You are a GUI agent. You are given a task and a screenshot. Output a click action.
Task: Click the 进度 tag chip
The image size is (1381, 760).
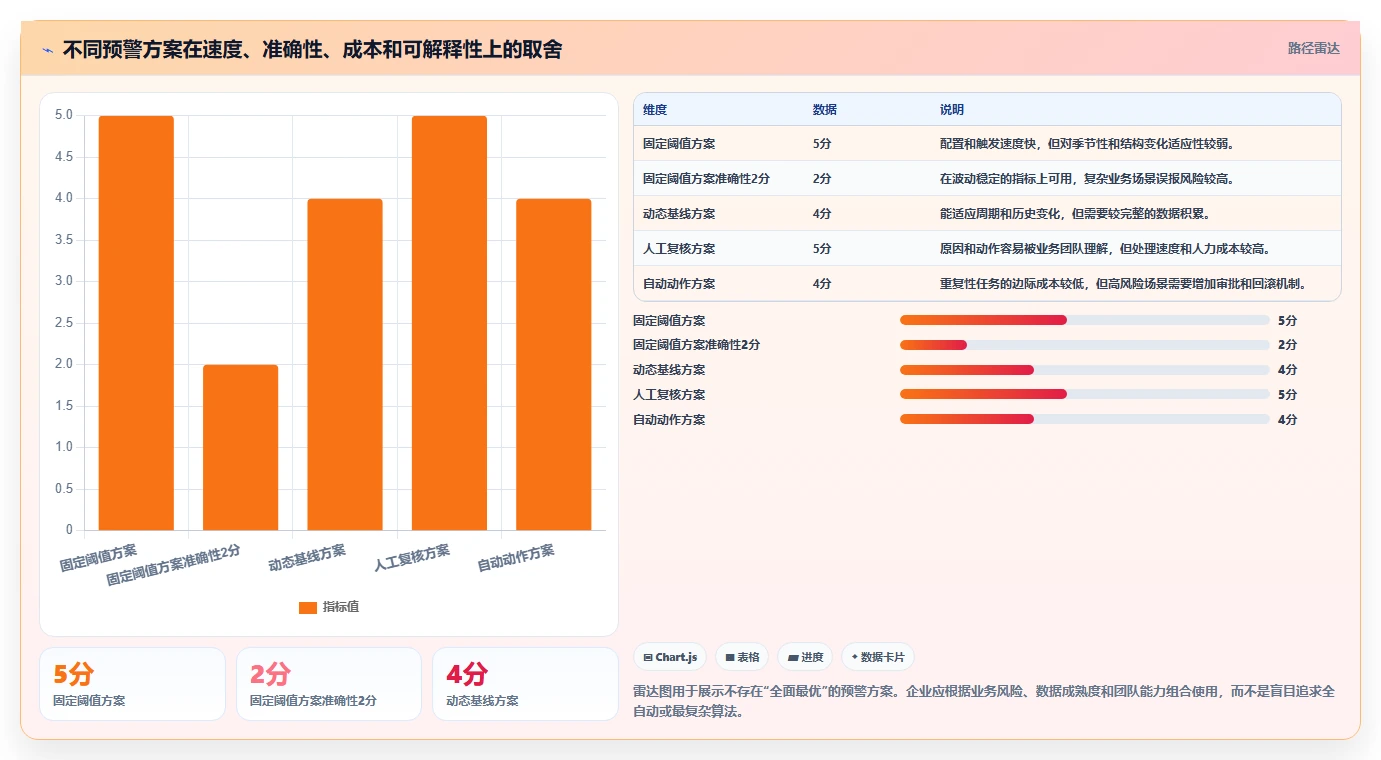click(x=805, y=657)
